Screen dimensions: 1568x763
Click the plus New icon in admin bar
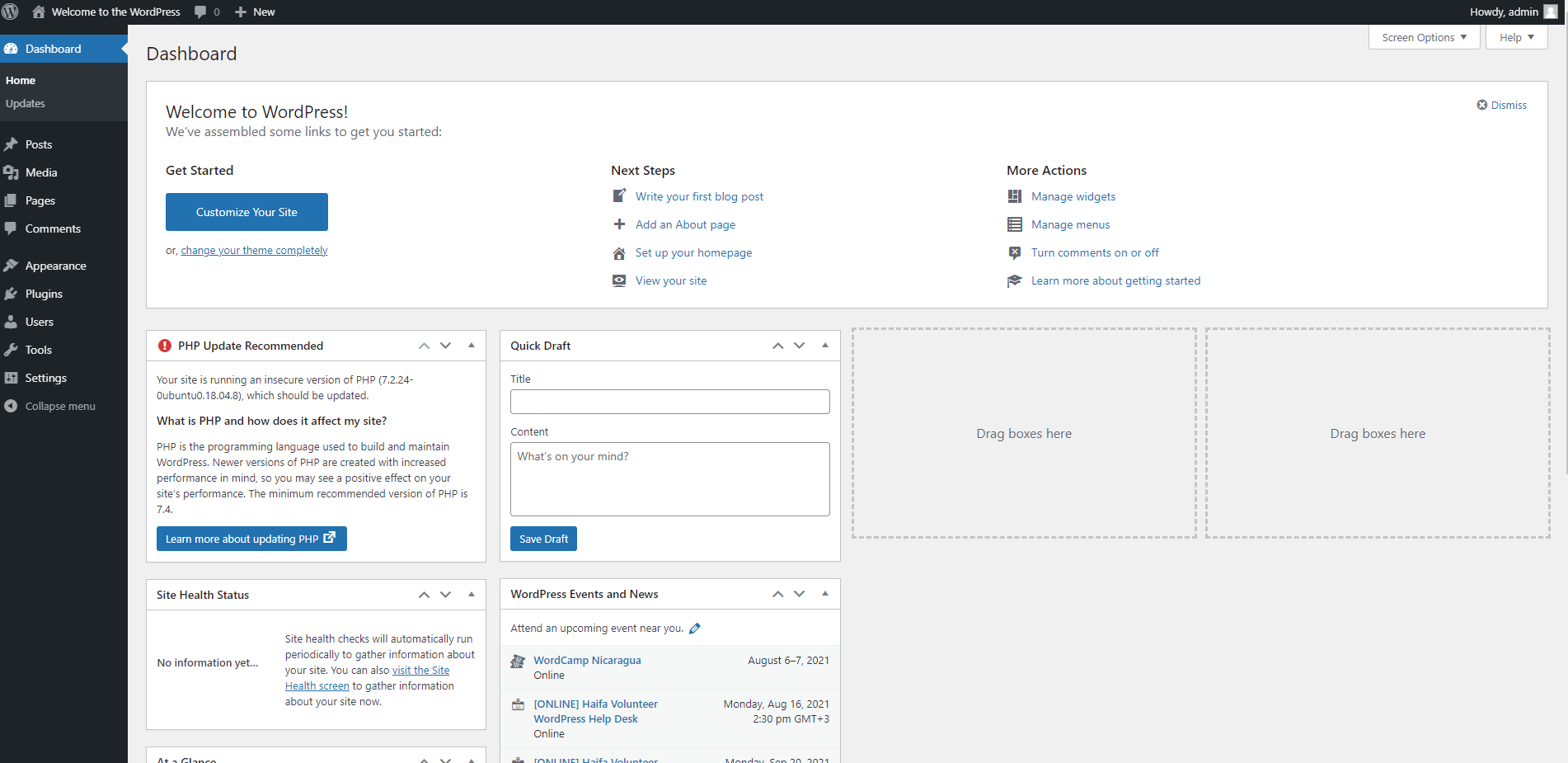[241, 12]
